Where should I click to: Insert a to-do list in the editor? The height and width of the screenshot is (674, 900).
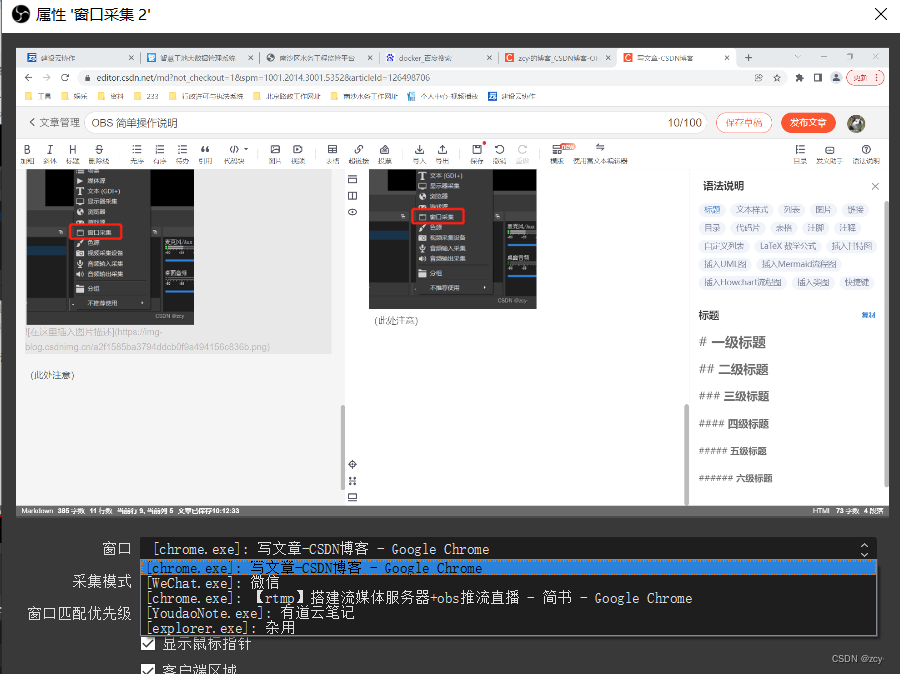182,150
